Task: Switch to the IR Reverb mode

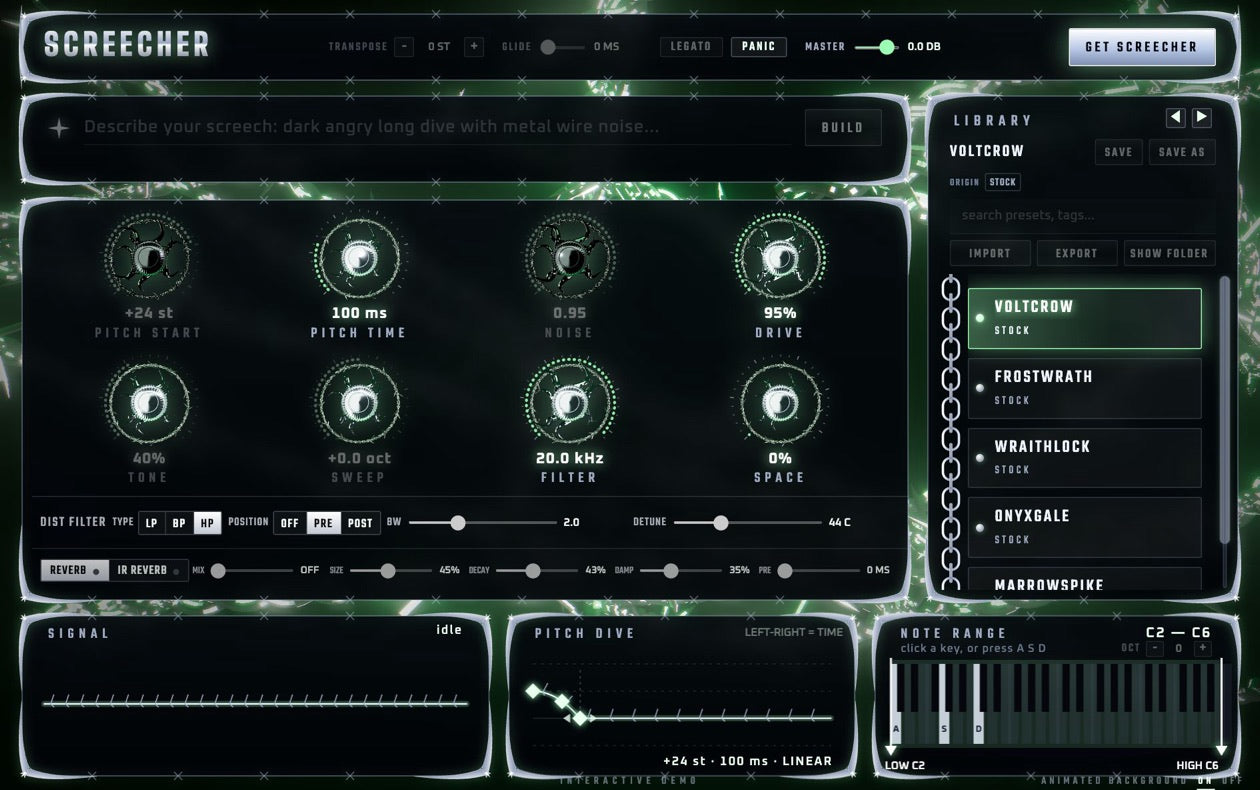Action: [148, 570]
